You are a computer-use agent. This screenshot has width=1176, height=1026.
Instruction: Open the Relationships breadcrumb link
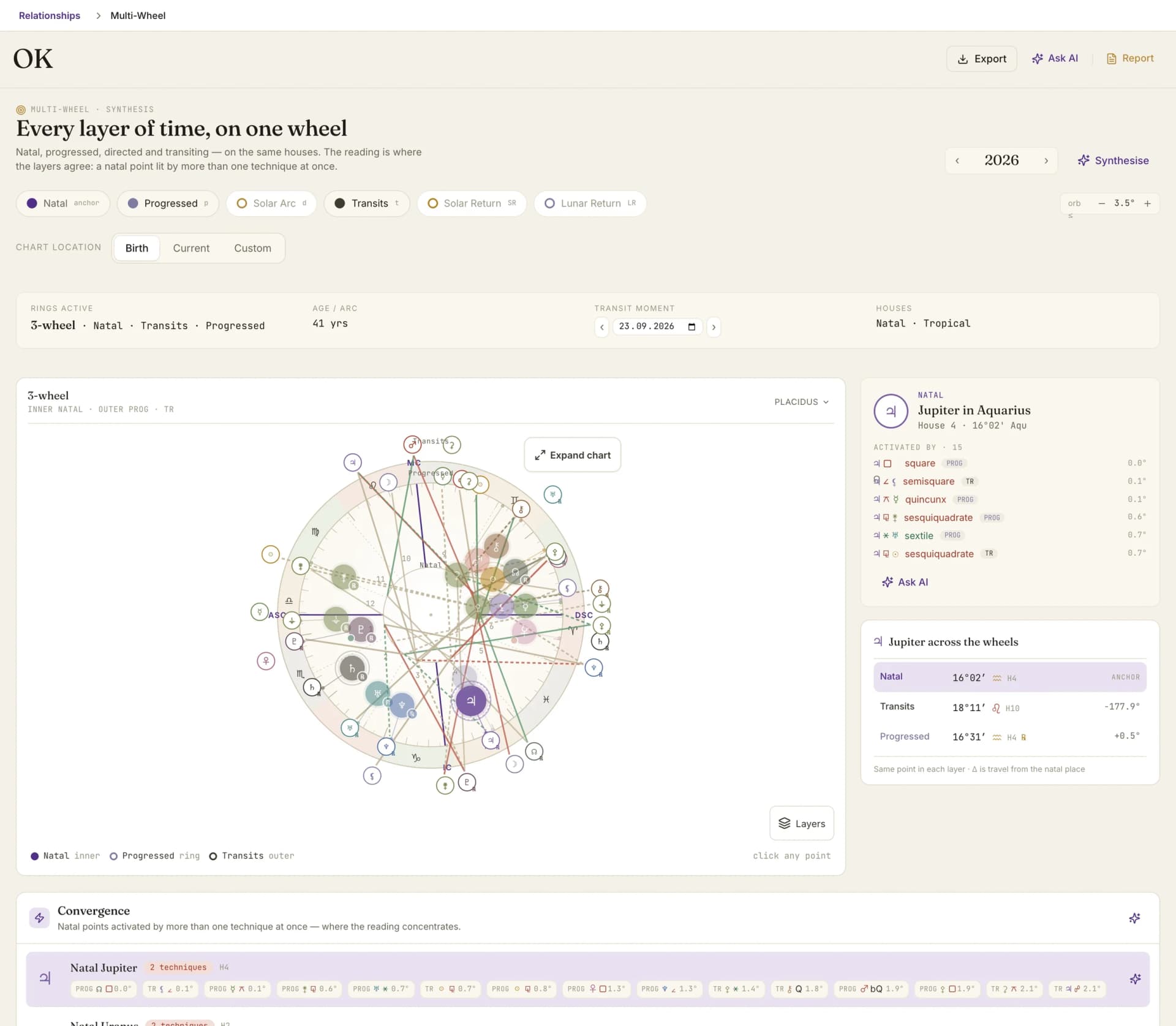click(x=49, y=15)
